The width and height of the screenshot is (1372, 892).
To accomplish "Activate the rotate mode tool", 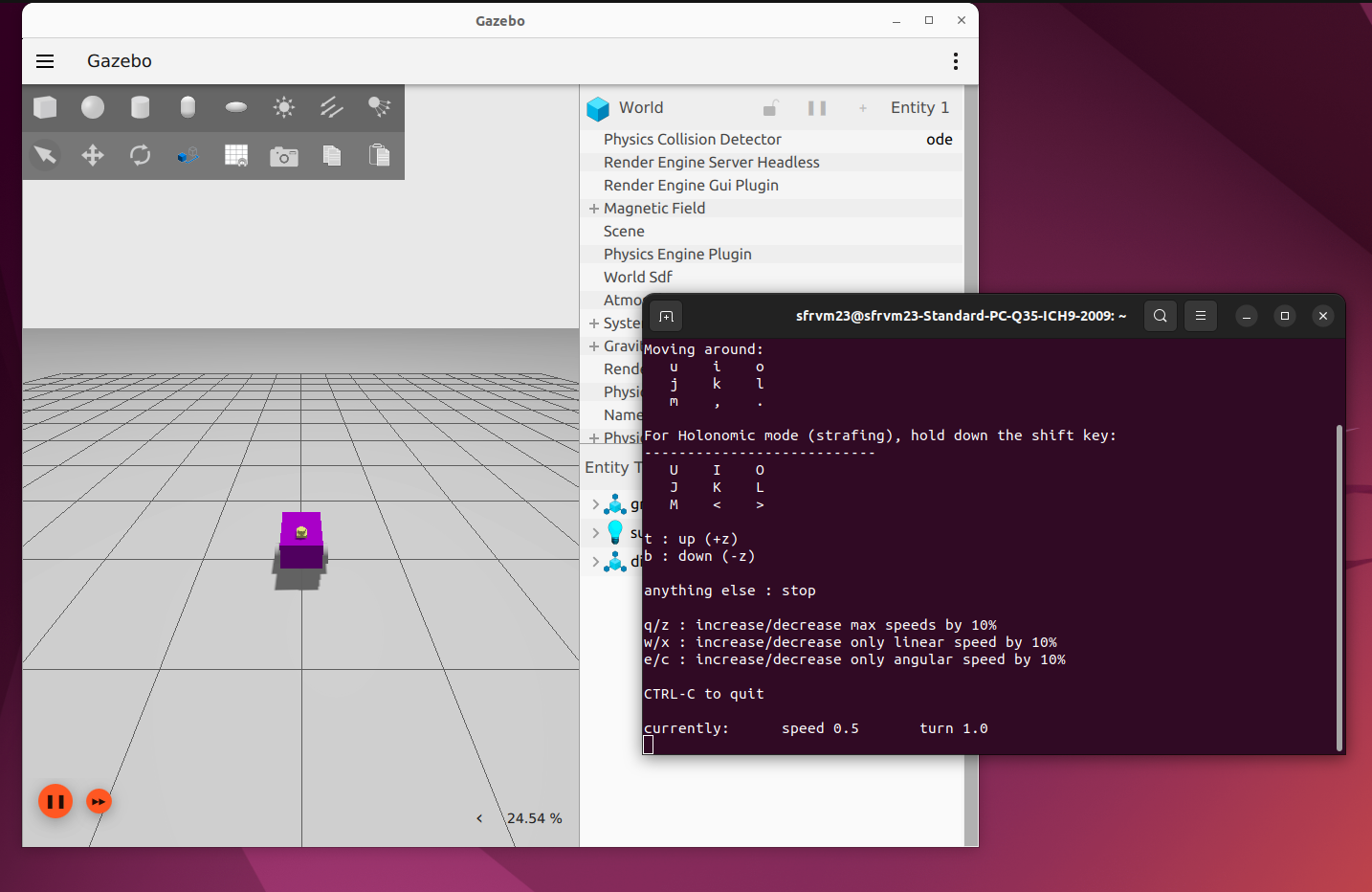I will [x=141, y=155].
